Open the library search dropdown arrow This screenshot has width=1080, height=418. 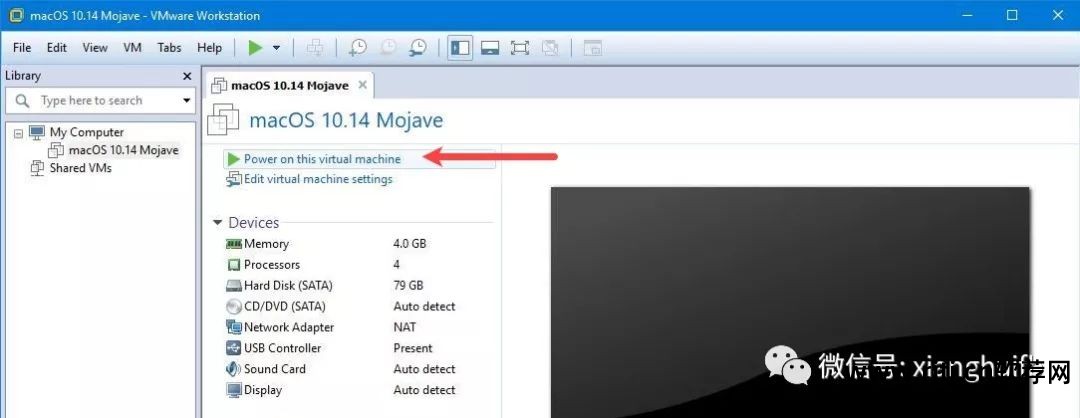186,101
